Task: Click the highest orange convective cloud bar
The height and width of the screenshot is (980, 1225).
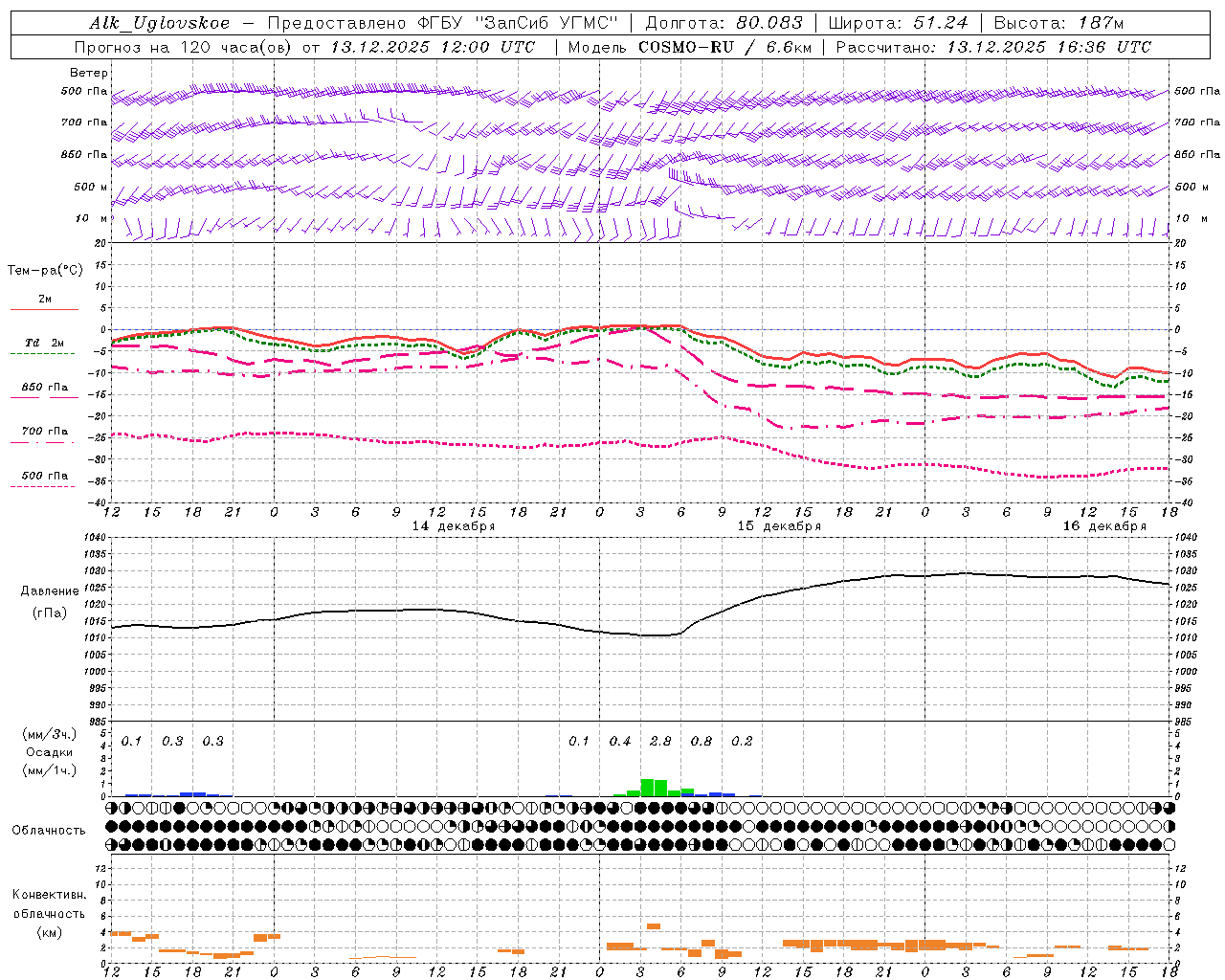Action: pyautogui.click(x=654, y=926)
